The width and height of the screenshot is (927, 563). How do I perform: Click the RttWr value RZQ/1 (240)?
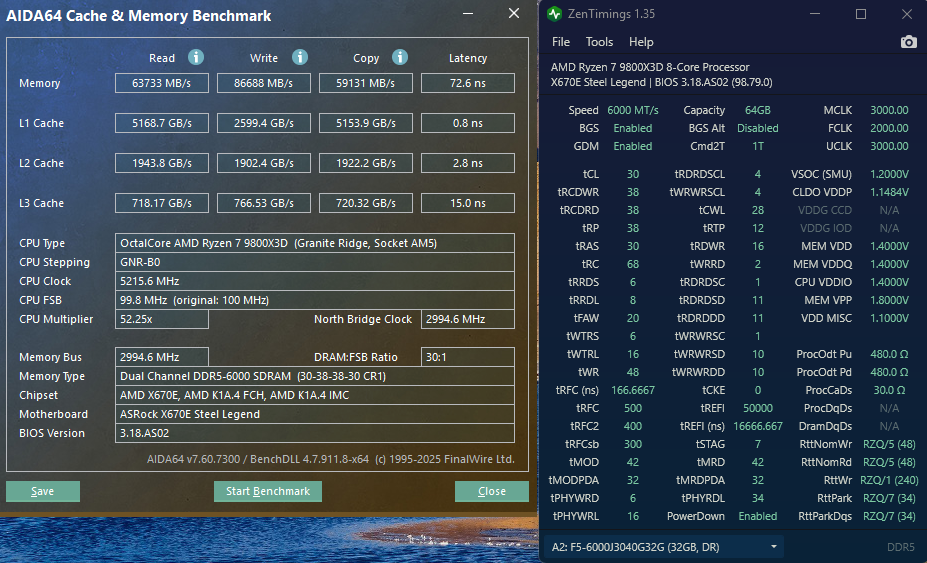pyautogui.click(x=889, y=480)
